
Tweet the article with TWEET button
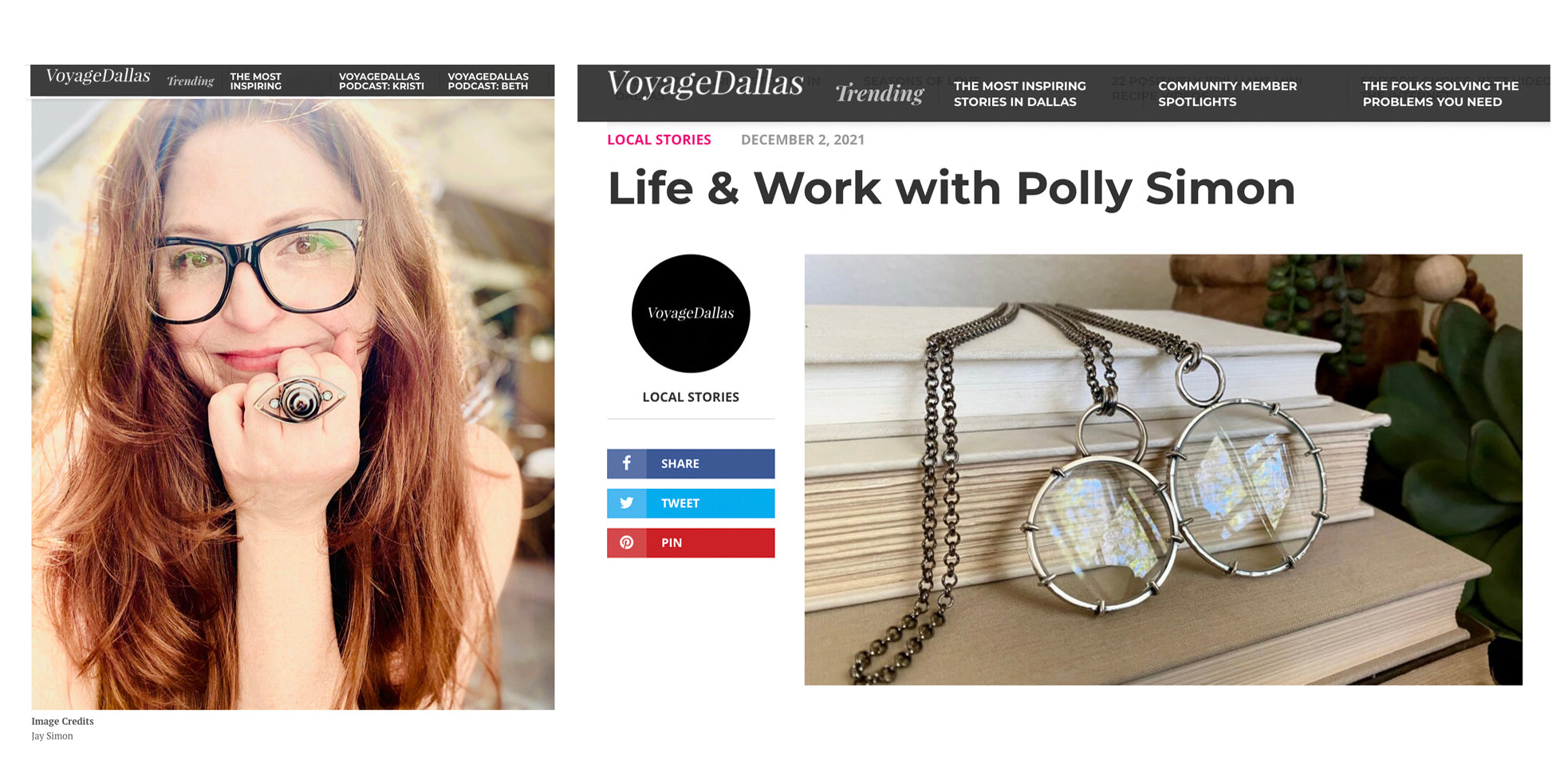pos(691,503)
